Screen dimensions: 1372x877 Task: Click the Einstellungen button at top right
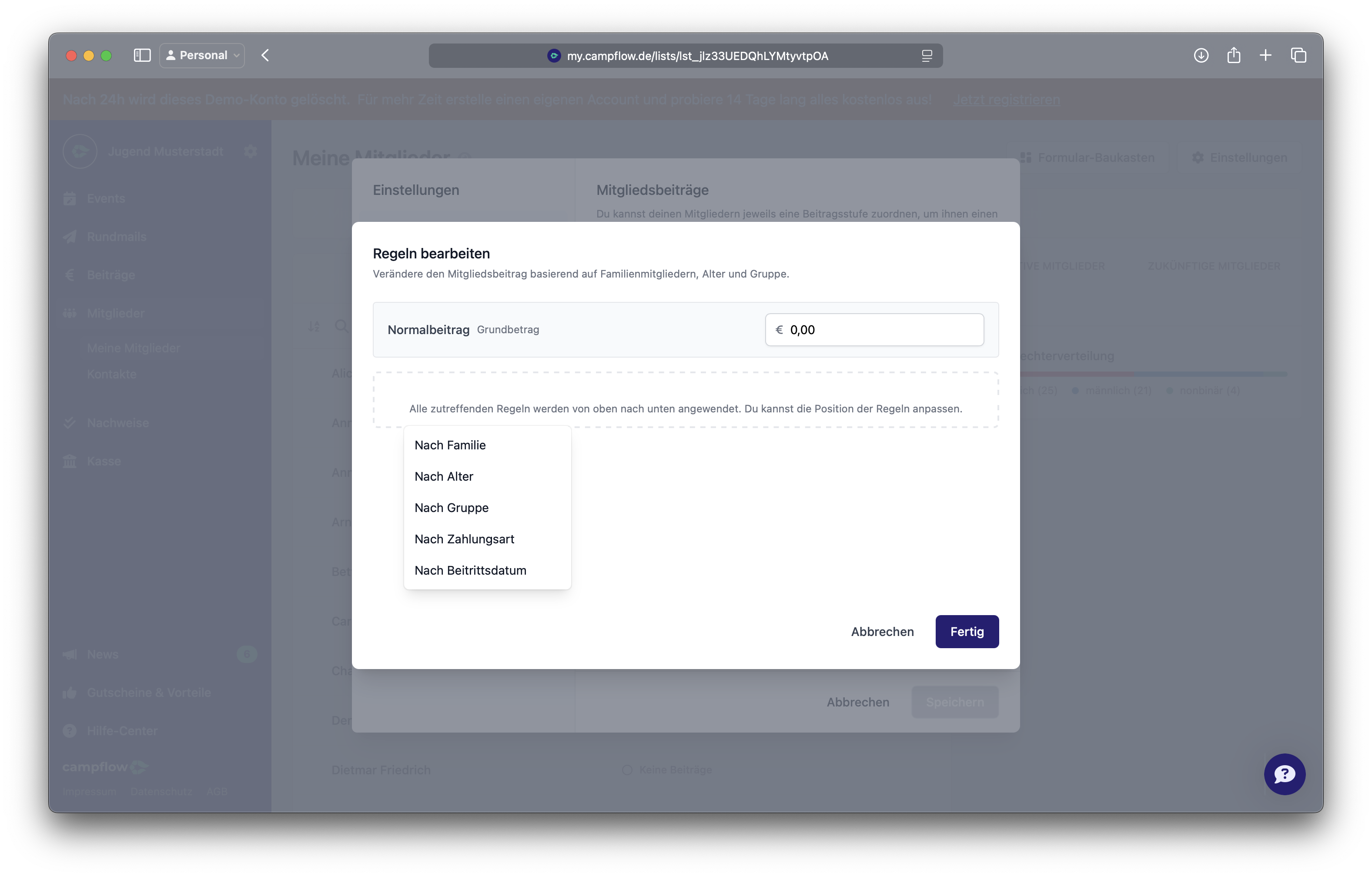click(1240, 158)
